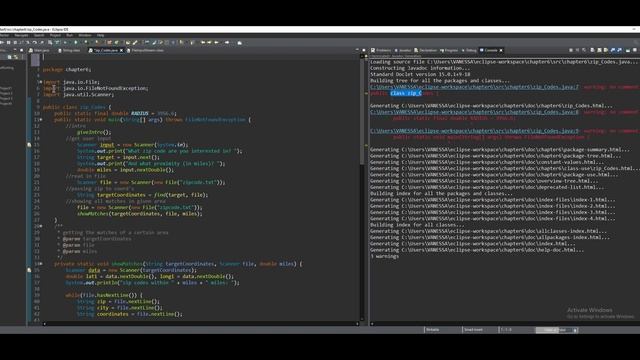The image size is (640, 360).
Task: Click the Smart Insert status bar entry
Action: 473,330
